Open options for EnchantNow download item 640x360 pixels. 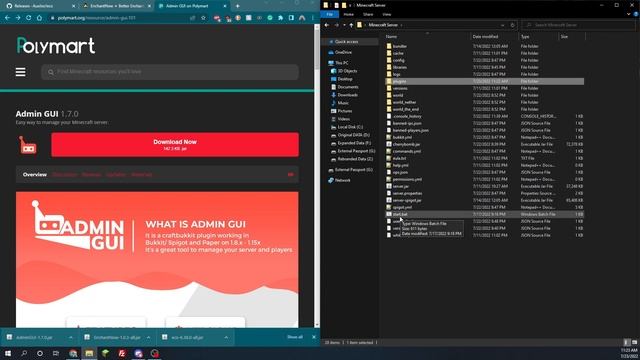click(148, 338)
